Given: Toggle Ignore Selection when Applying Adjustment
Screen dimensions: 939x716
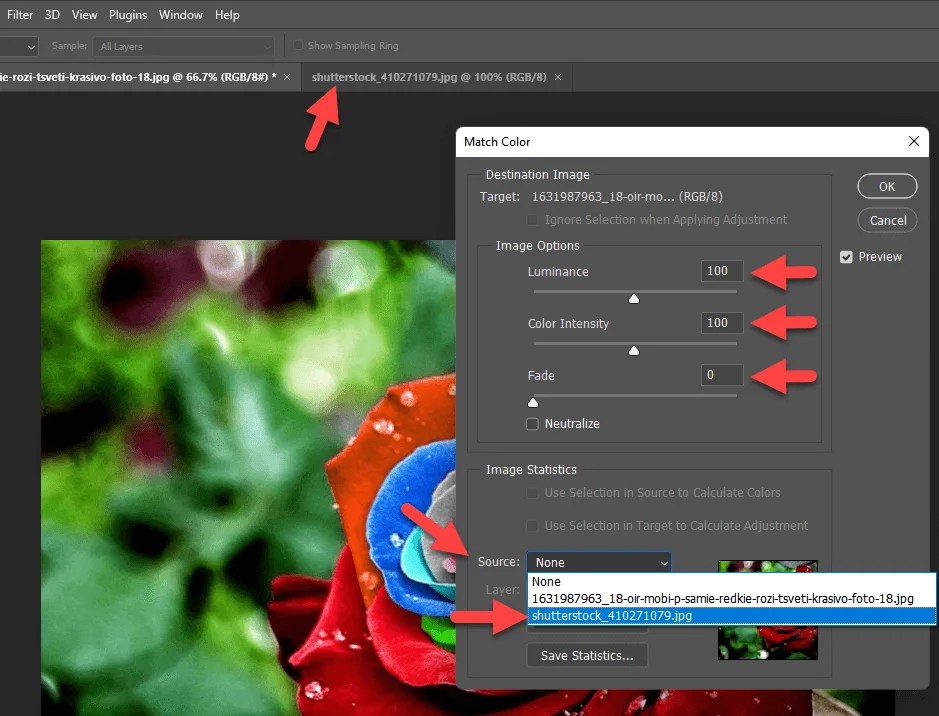Looking at the screenshot, I should point(532,220).
